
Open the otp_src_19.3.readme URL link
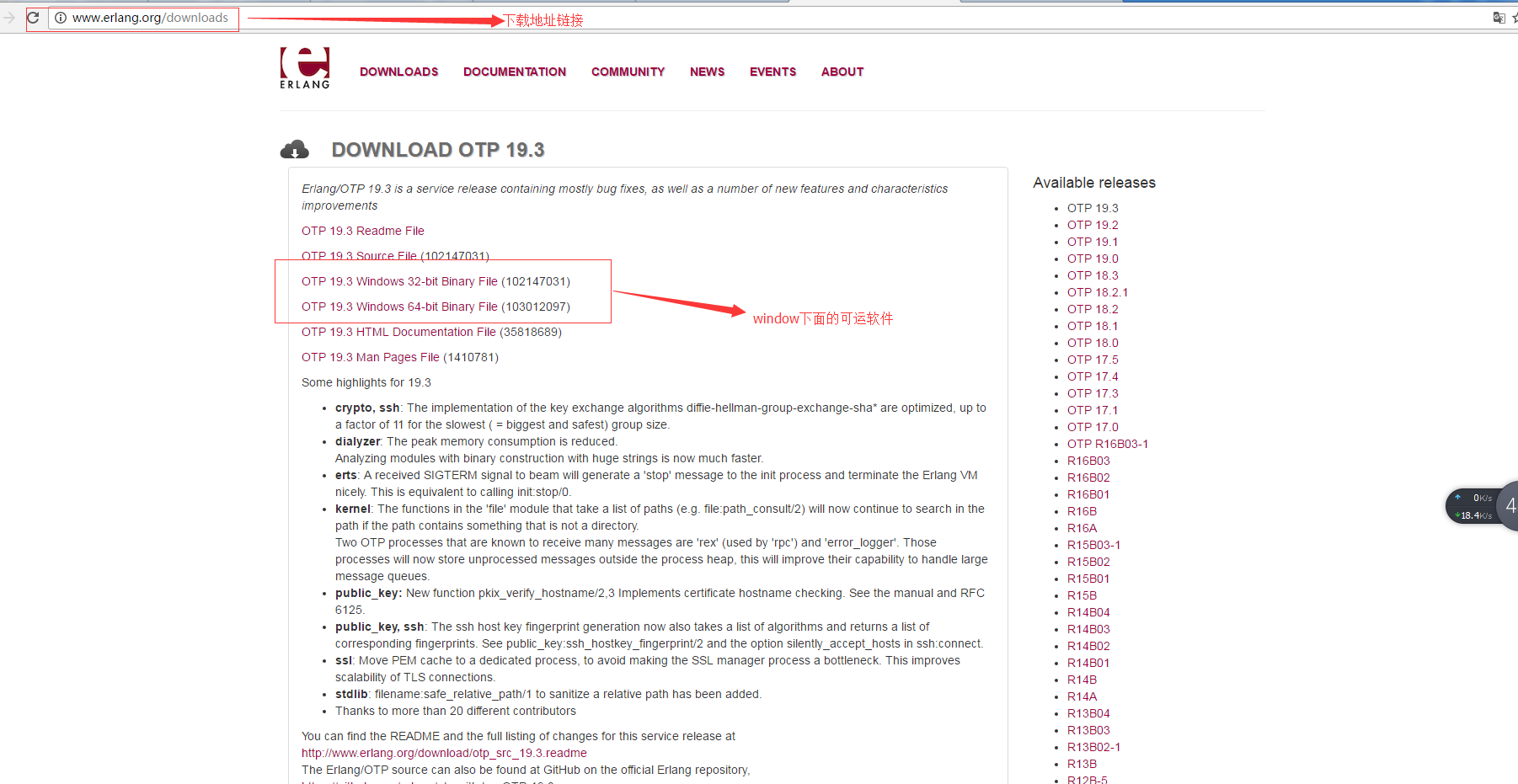coord(444,753)
